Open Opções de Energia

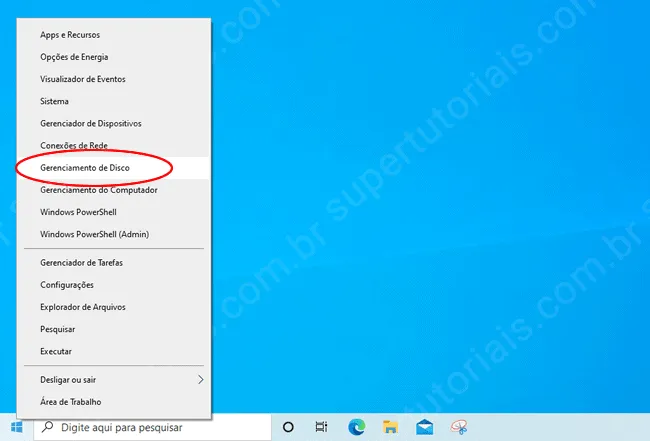point(114,57)
